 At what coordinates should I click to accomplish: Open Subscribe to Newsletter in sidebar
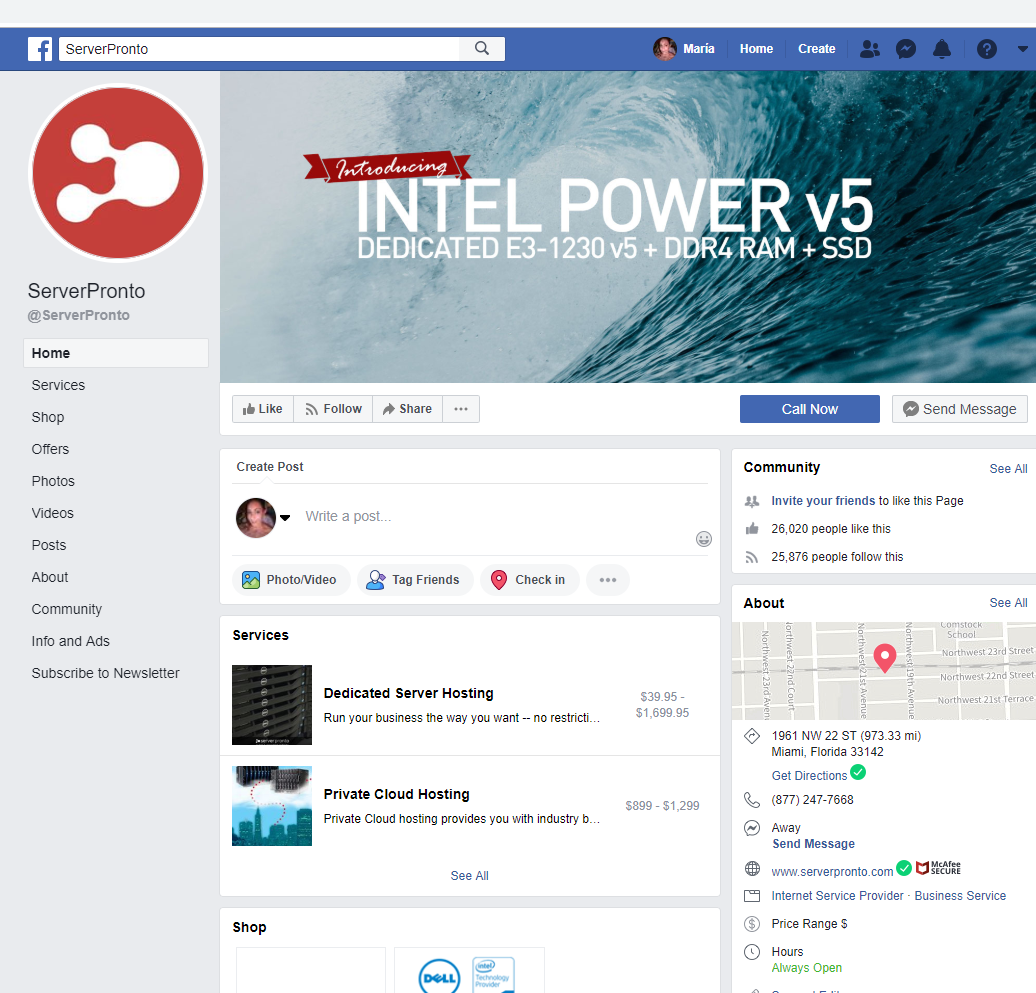click(106, 673)
